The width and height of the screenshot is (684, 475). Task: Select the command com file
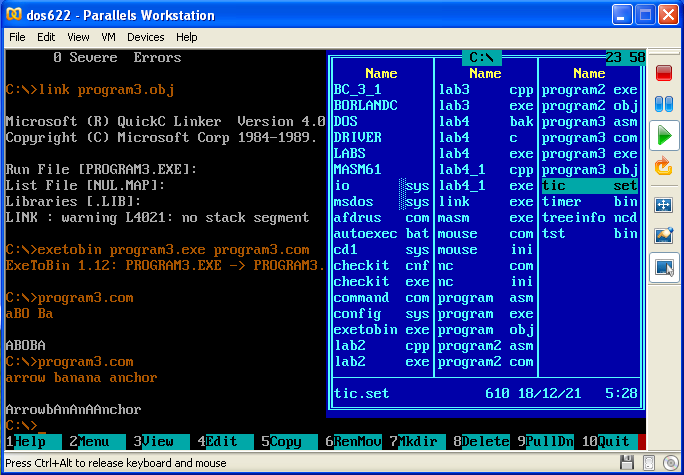coord(382,298)
